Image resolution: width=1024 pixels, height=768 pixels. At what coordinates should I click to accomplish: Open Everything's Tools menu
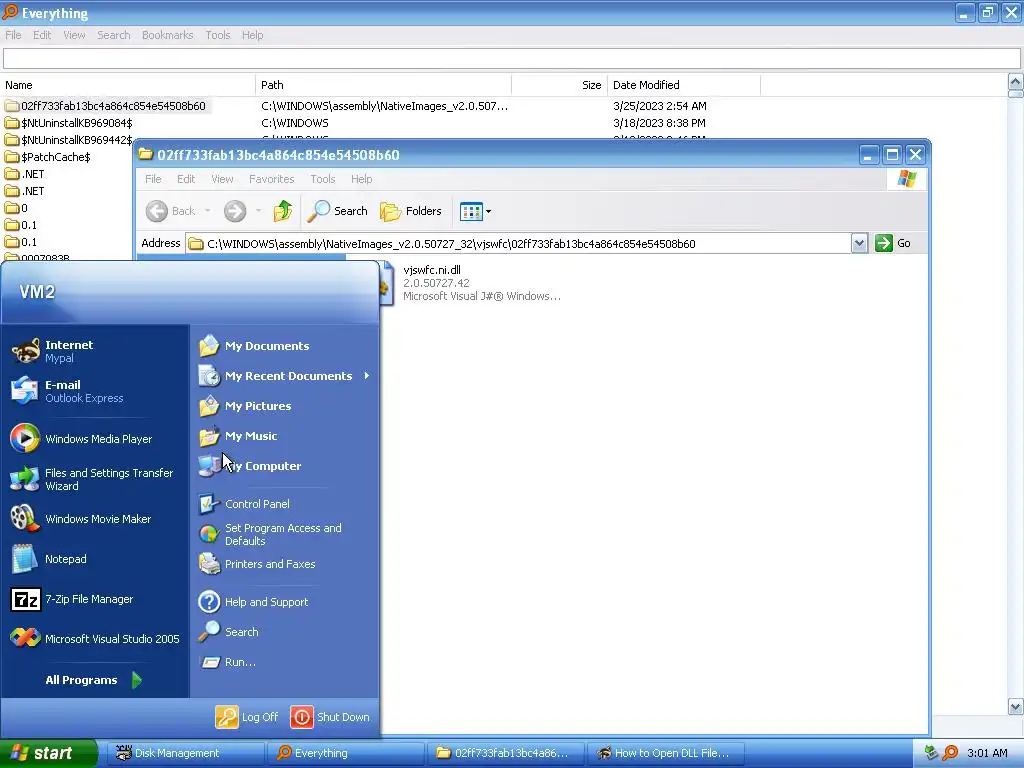tap(217, 35)
